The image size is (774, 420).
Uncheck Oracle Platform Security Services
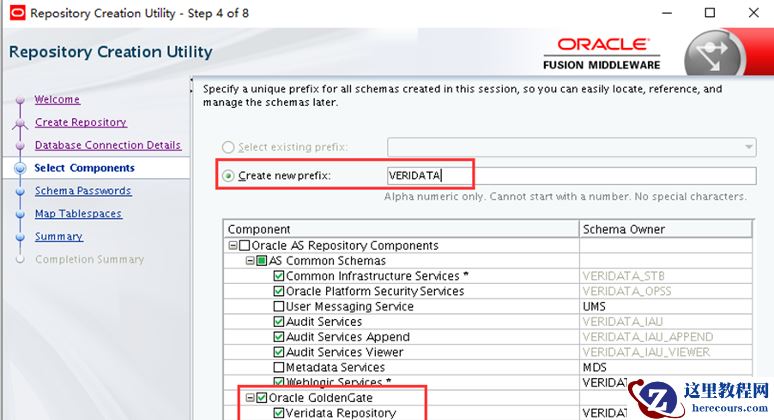point(279,291)
